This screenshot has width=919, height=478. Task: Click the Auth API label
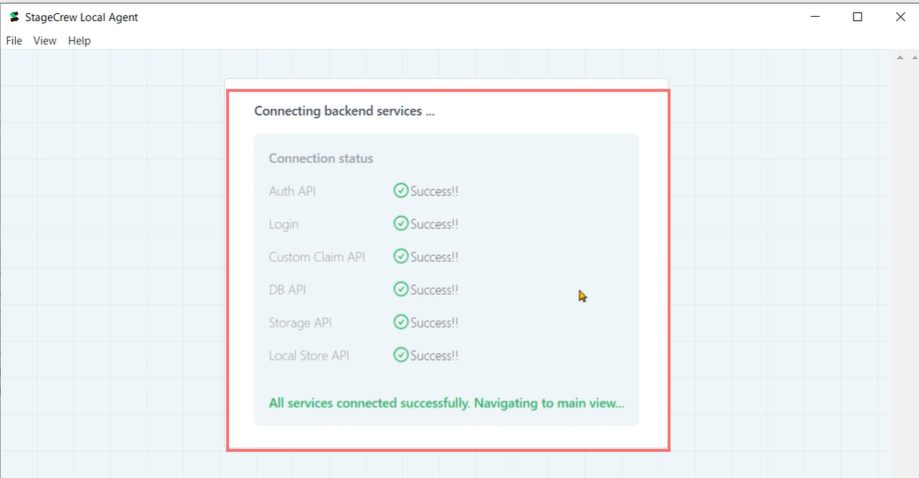pyautogui.click(x=292, y=191)
